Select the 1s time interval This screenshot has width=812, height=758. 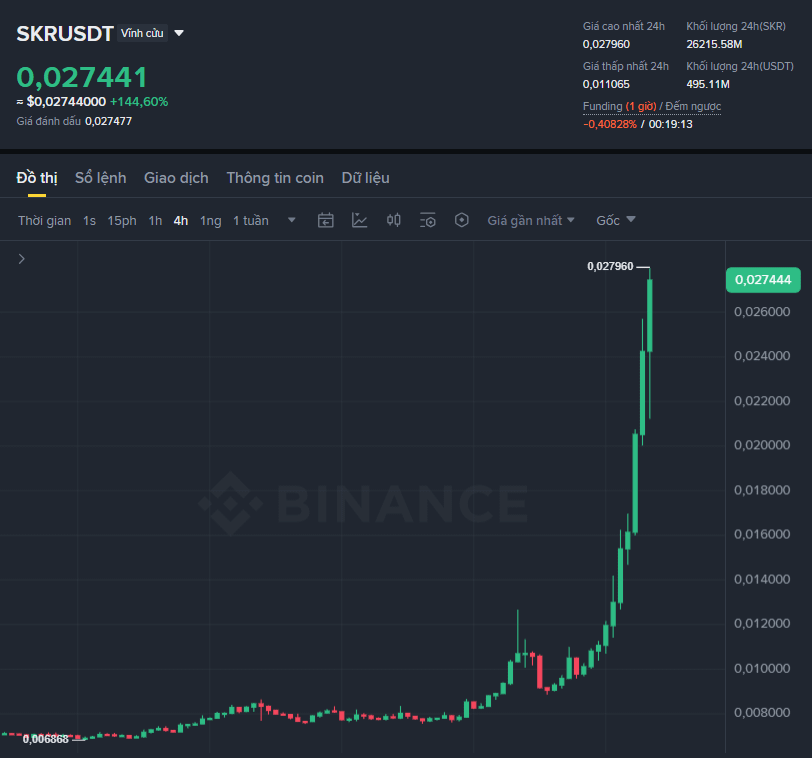coord(89,221)
